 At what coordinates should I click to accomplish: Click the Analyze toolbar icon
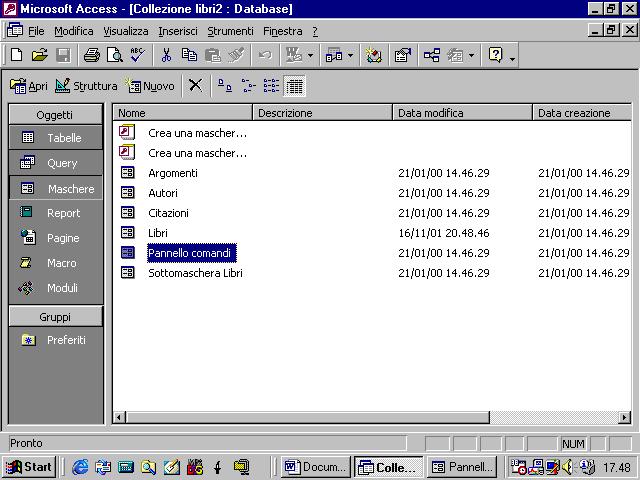pyautogui.click(x=334, y=55)
